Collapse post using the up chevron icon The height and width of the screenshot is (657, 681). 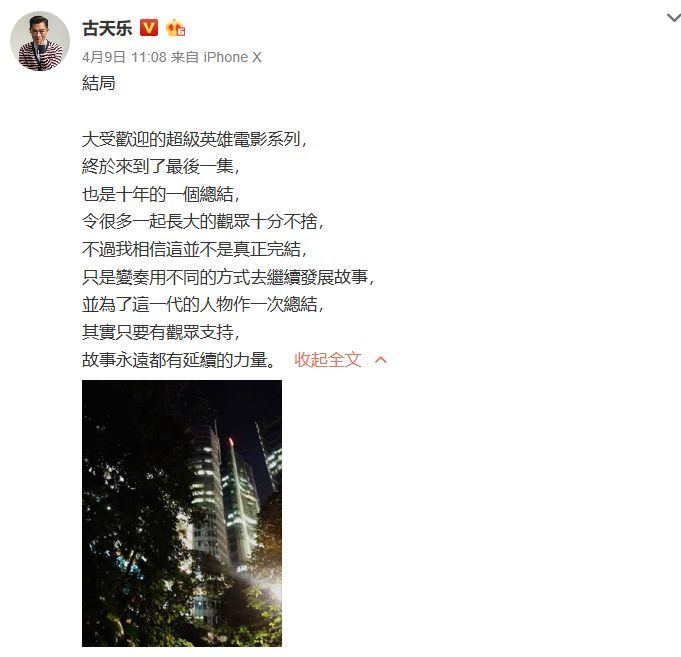click(380, 360)
